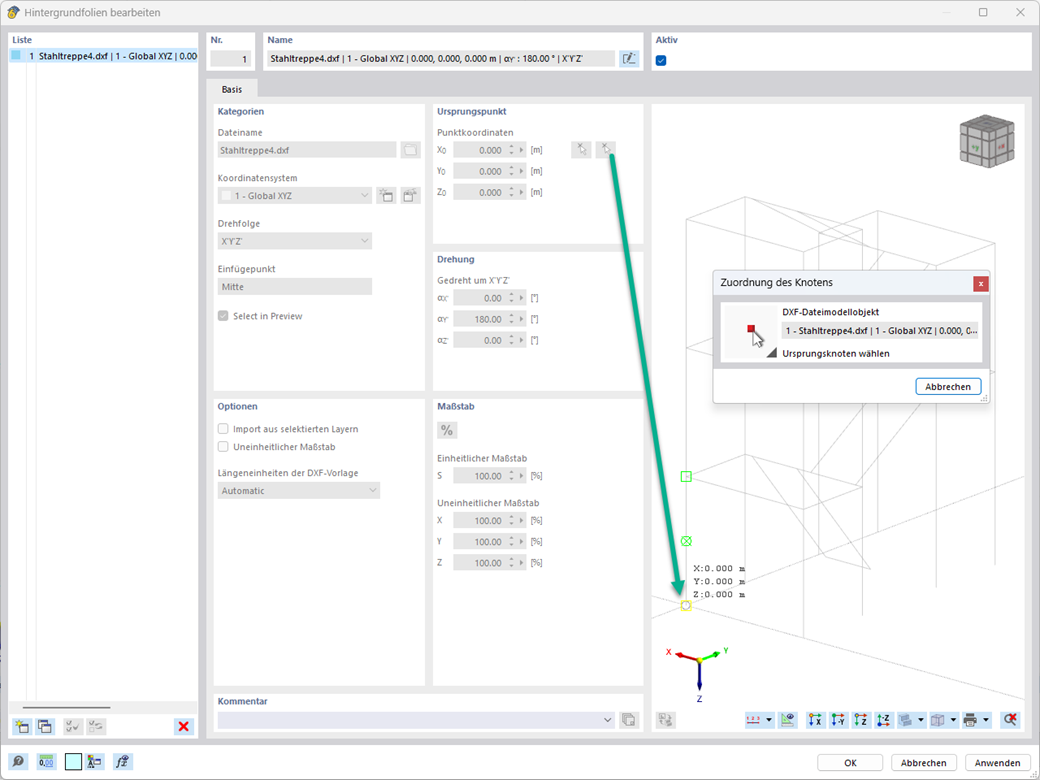This screenshot has height=780, width=1040.
Task: Select the Basis tab
Action: (231, 89)
